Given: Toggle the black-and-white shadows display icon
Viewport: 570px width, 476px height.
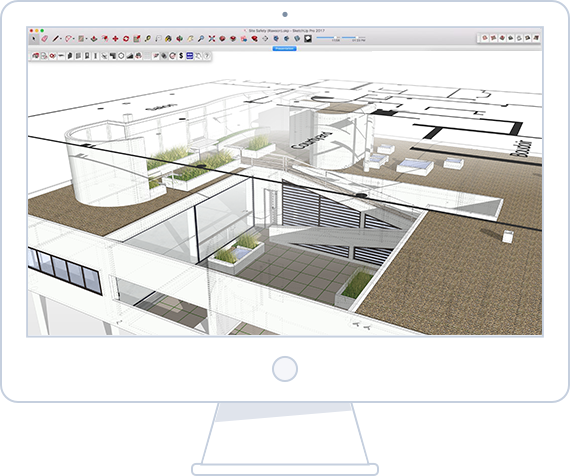Looking at the screenshot, I should click(308, 39).
